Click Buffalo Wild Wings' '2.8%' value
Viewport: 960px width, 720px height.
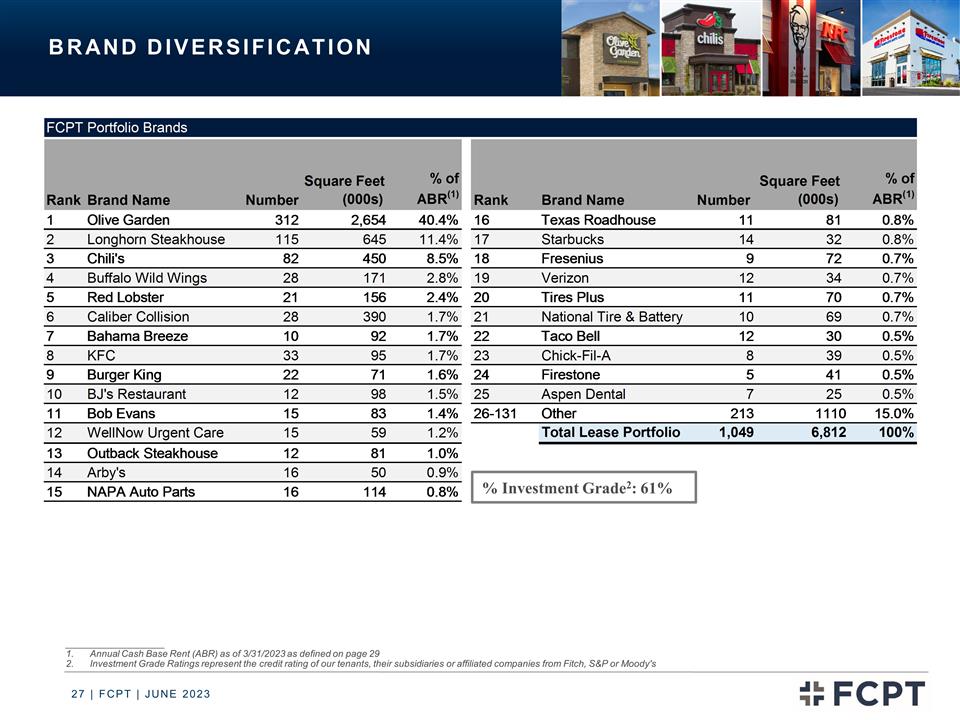(443, 278)
